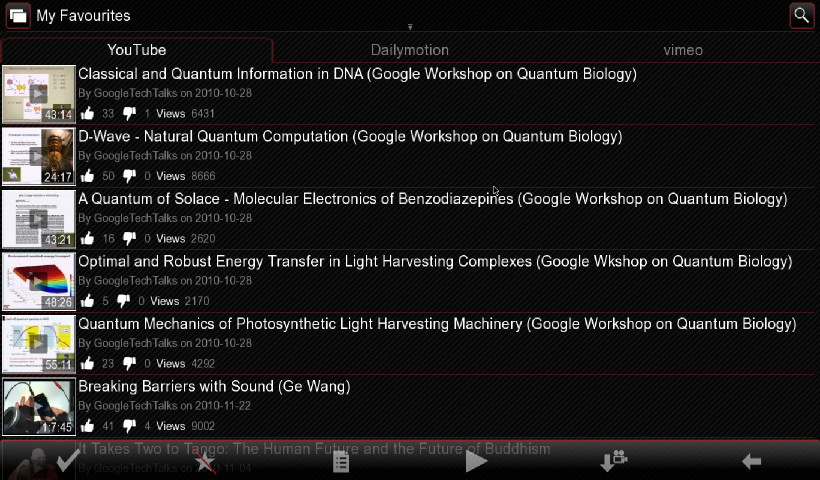The width and height of the screenshot is (820, 480).
Task: Expand the small dropdown arrow at top center
Action: click(410, 27)
